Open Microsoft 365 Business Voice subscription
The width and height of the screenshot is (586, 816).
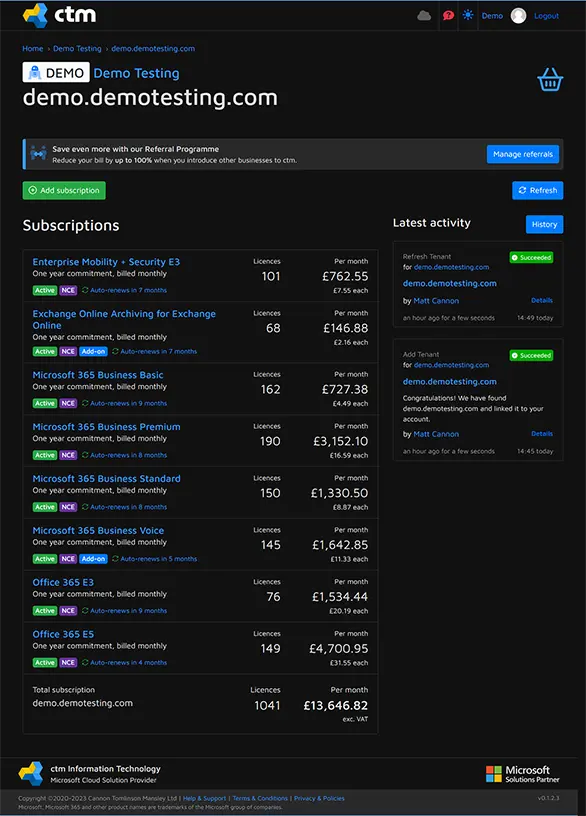[98, 530]
